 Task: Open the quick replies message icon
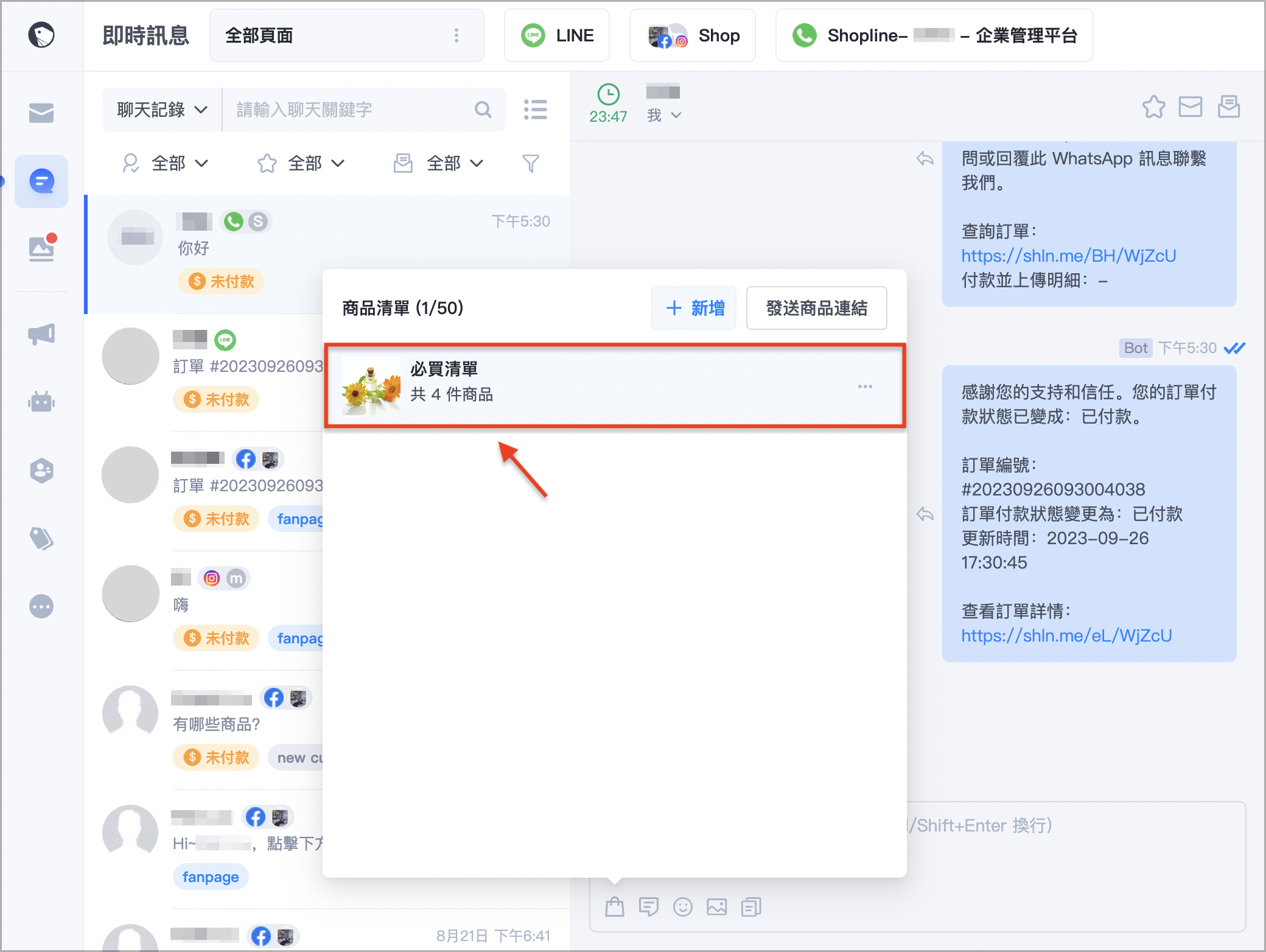[x=649, y=907]
